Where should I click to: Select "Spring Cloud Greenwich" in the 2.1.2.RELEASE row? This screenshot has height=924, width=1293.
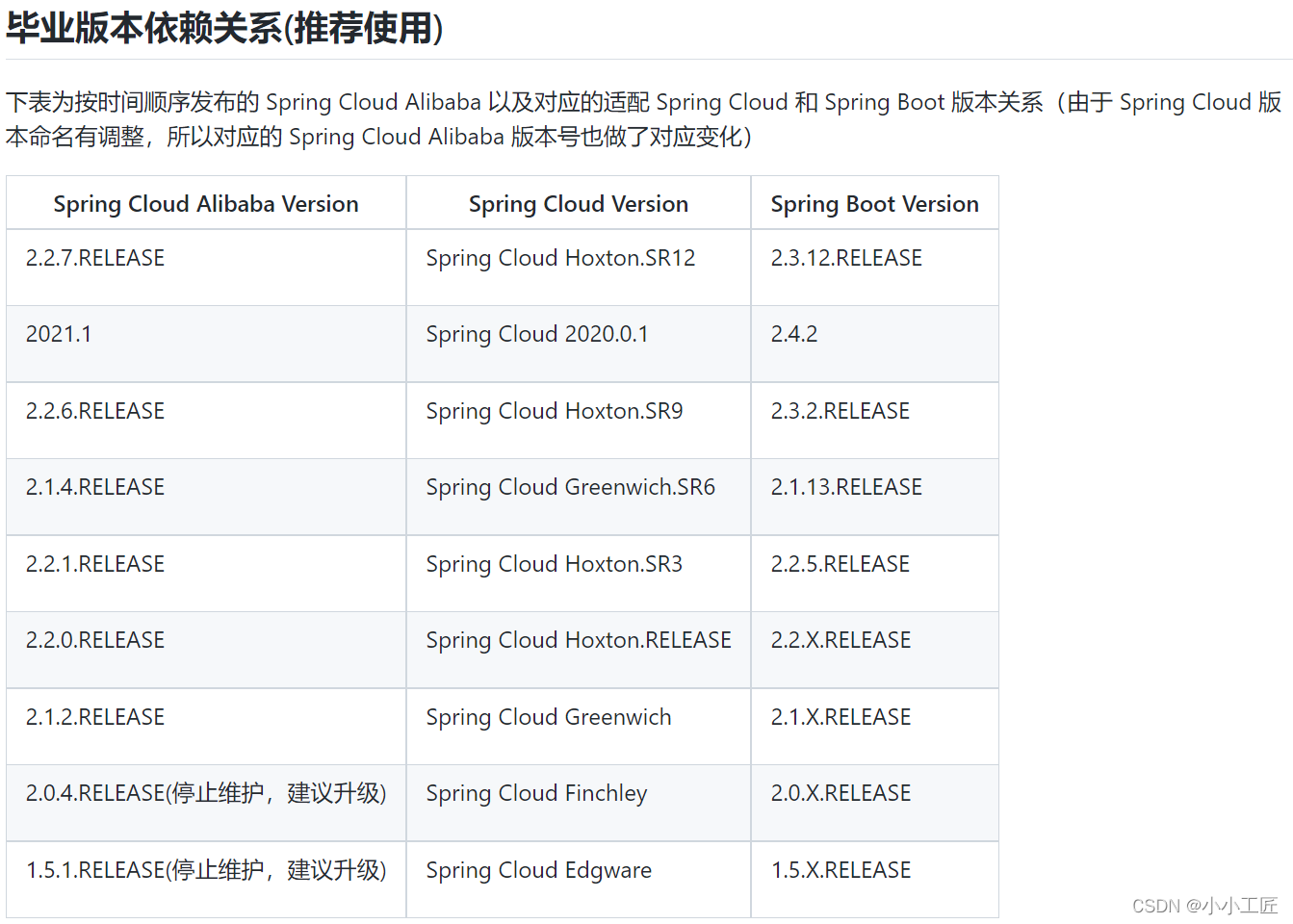[x=579, y=727]
